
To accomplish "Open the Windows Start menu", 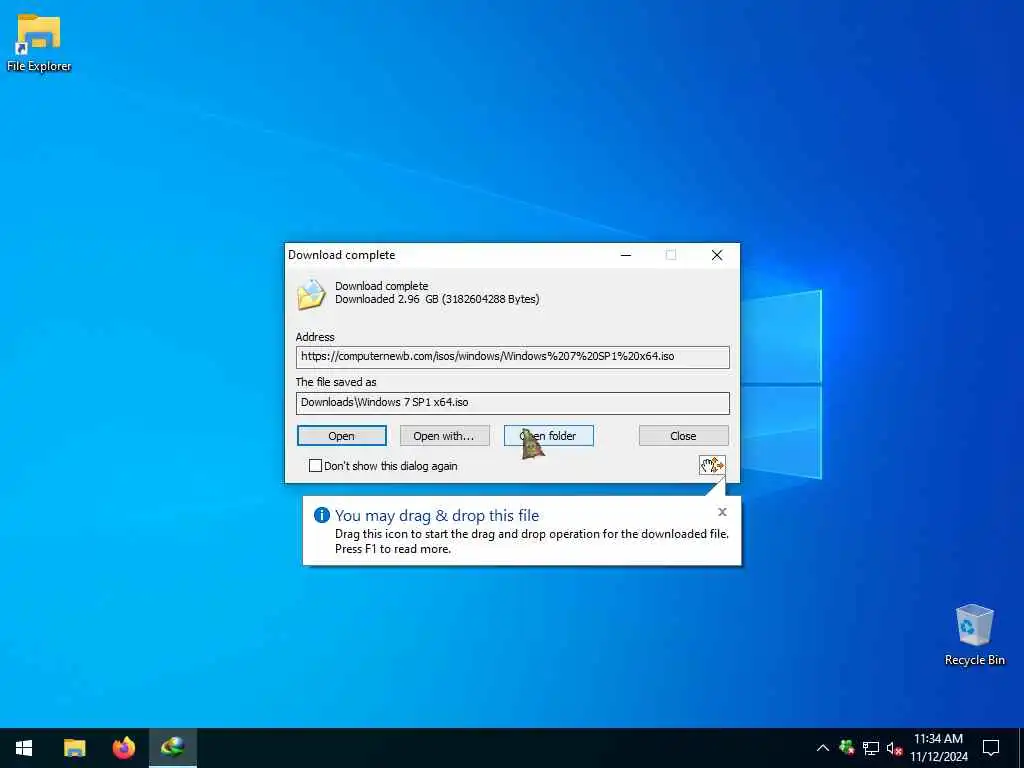I will [x=24, y=748].
